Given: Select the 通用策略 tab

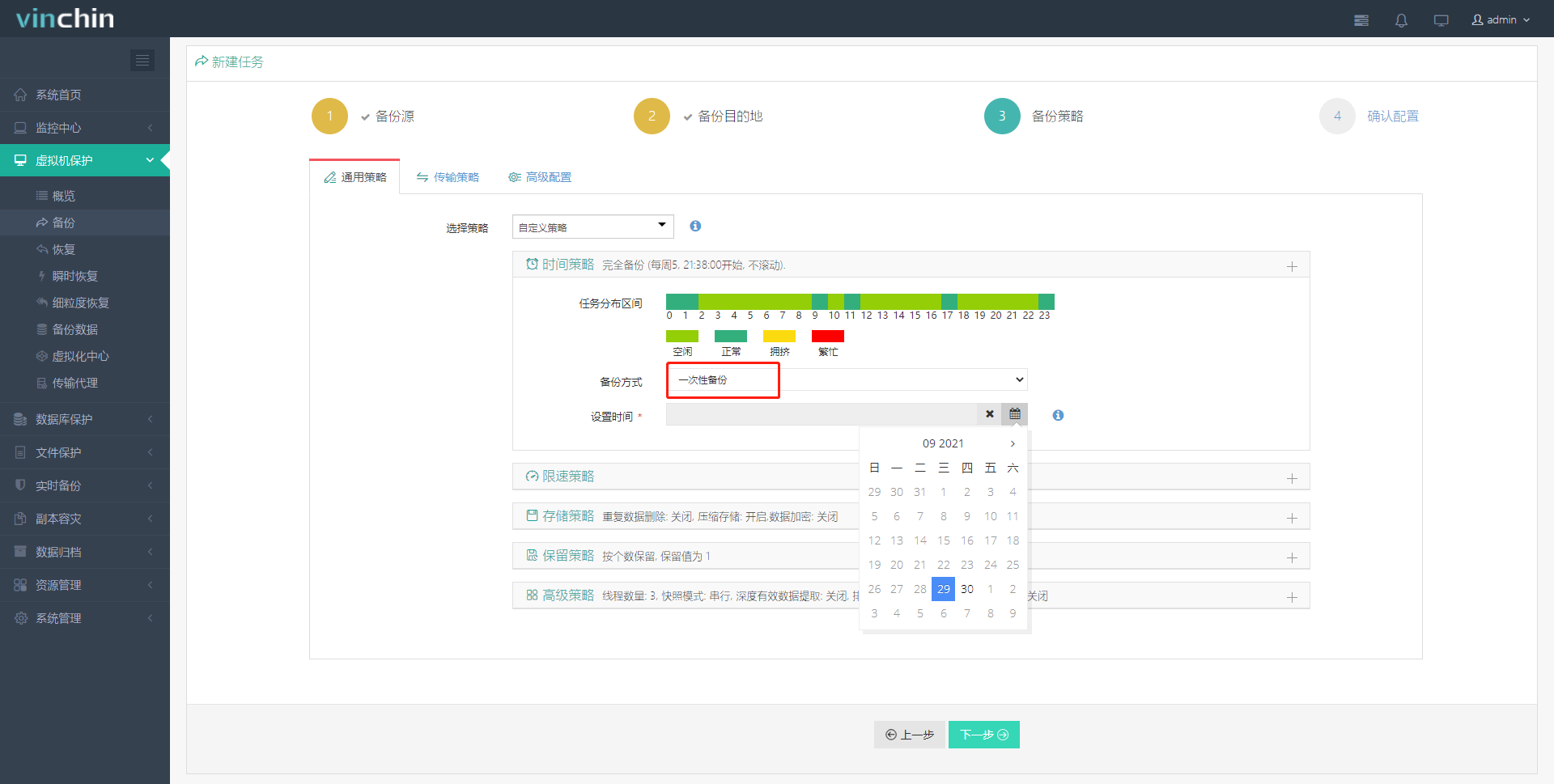Looking at the screenshot, I should click(355, 177).
